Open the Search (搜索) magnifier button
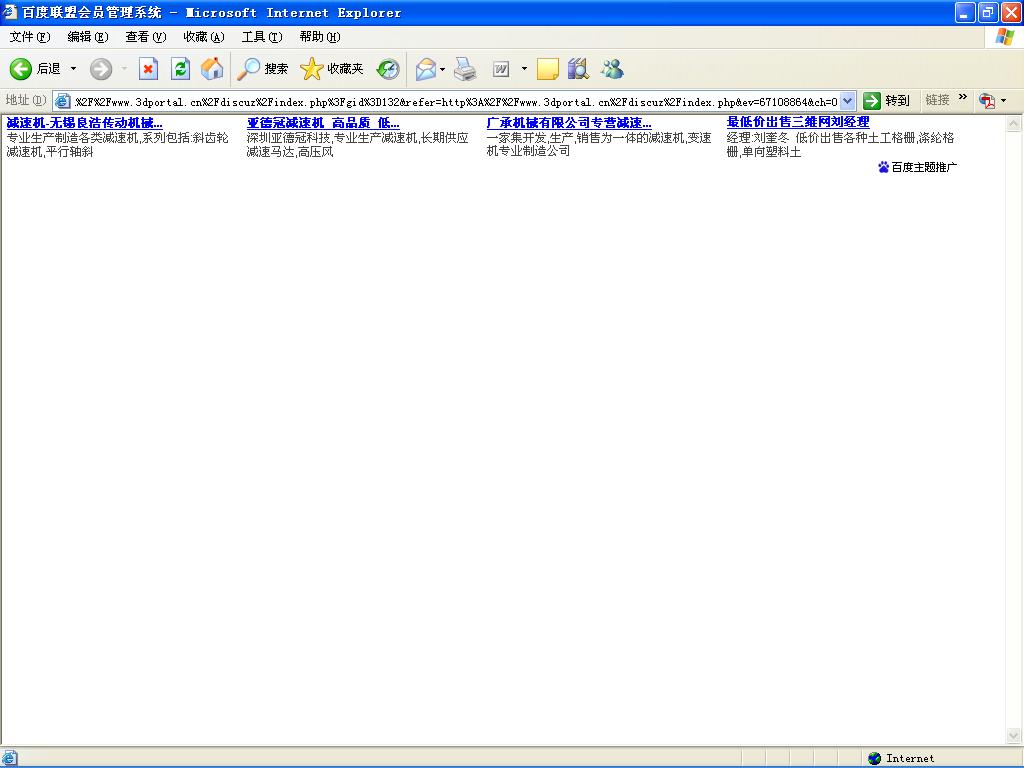The width and height of the screenshot is (1024, 768). (x=262, y=69)
